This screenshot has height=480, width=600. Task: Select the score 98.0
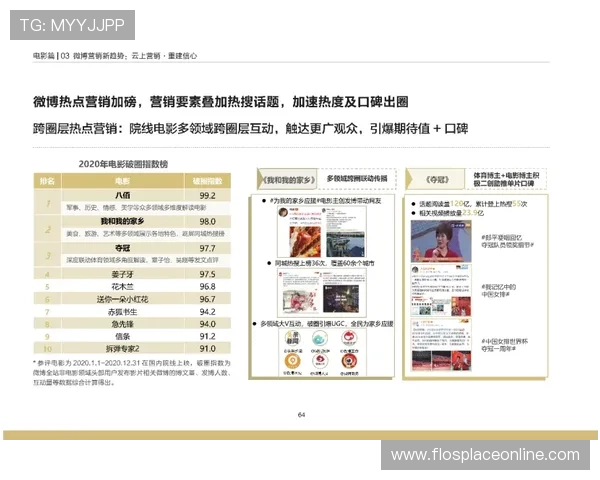[207, 222]
